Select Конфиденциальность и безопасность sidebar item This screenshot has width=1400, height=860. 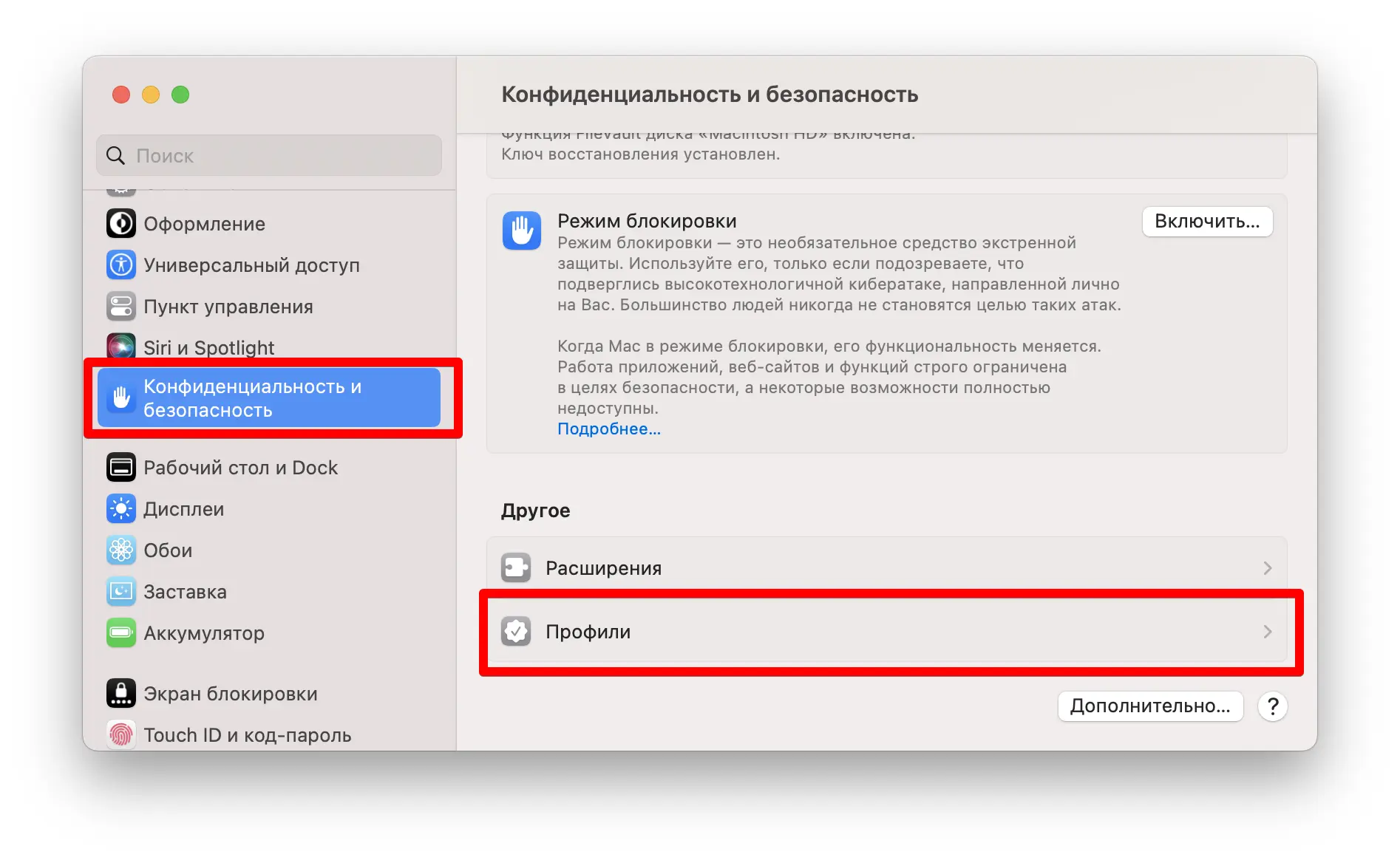(x=269, y=397)
